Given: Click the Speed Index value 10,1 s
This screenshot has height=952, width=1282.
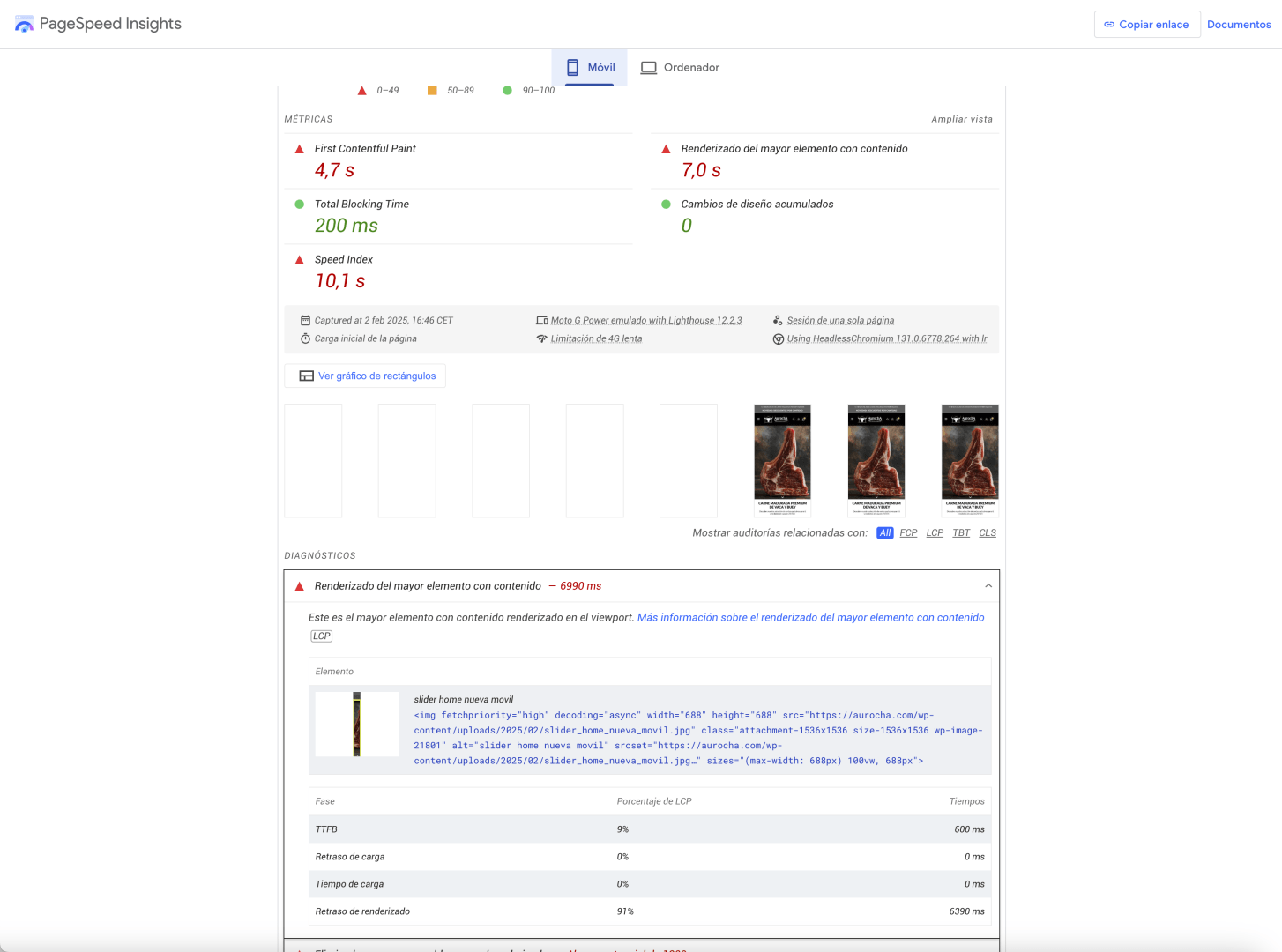Looking at the screenshot, I should [340, 282].
